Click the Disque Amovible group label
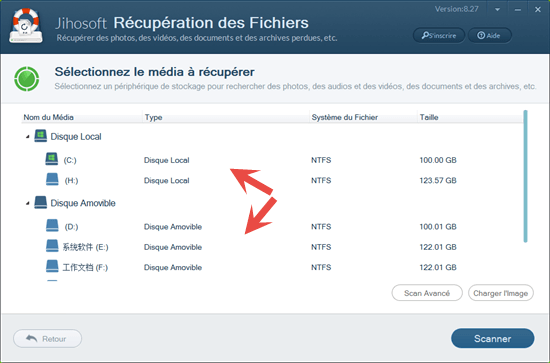This screenshot has height=363, width=550. [x=83, y=203]
